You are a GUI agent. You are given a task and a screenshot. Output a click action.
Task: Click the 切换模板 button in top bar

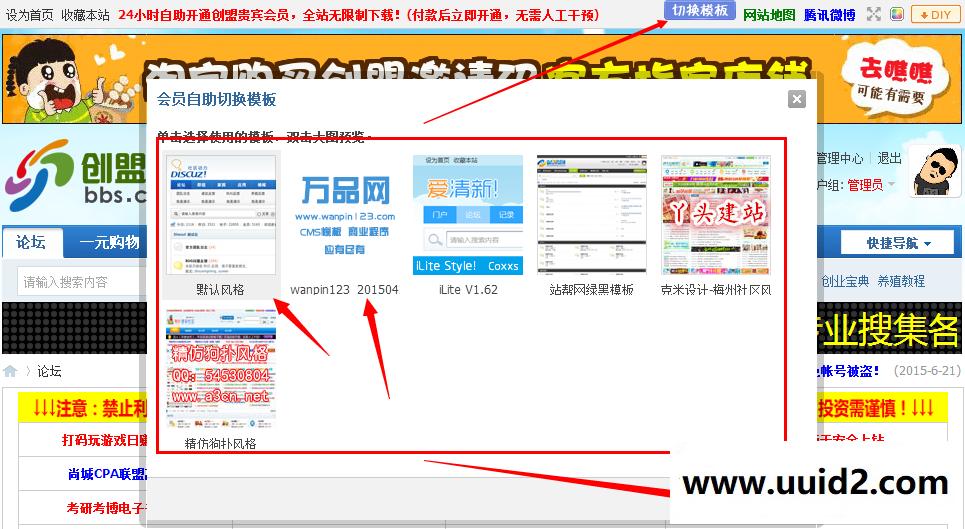(700, 10)
